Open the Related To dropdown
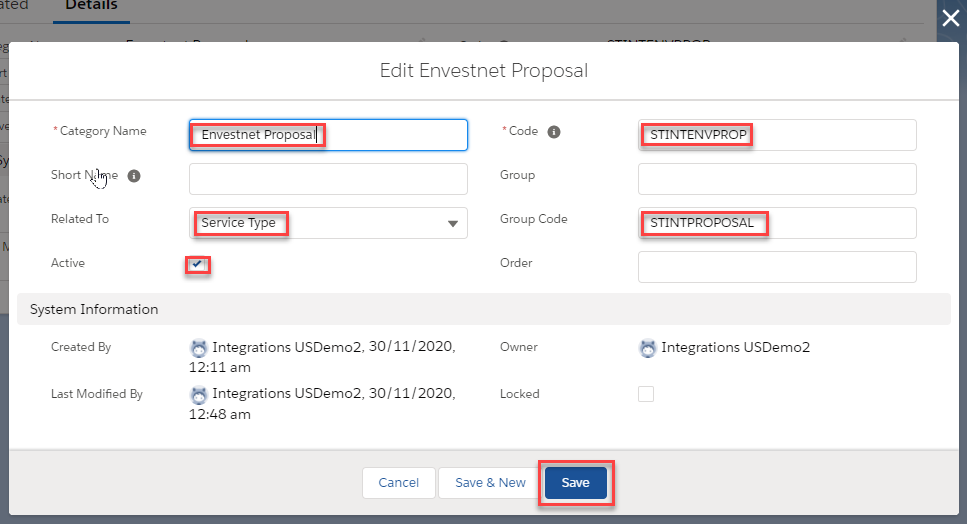 tap(328, 223)
